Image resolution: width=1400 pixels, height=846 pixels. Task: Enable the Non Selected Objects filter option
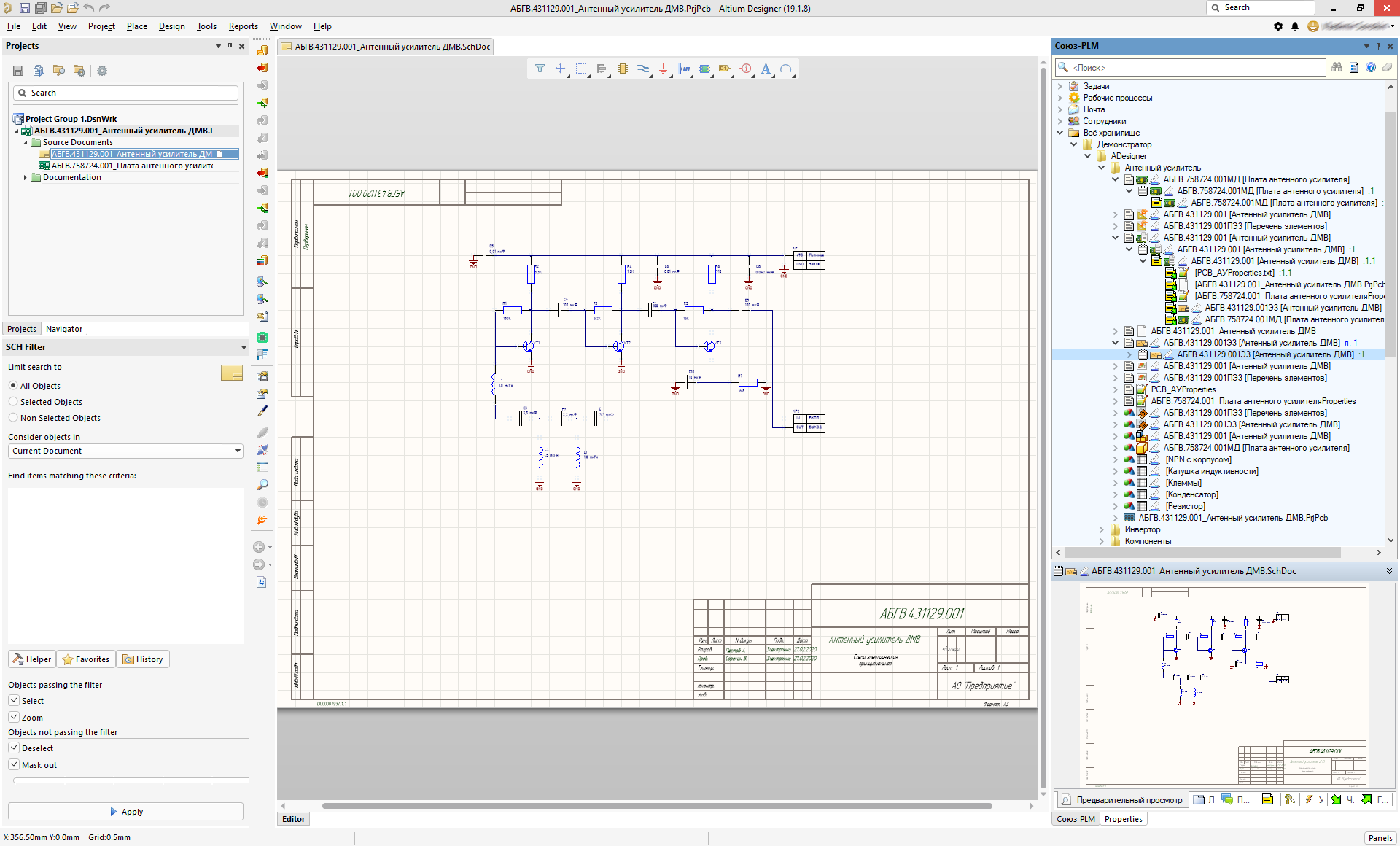point(13,417)
